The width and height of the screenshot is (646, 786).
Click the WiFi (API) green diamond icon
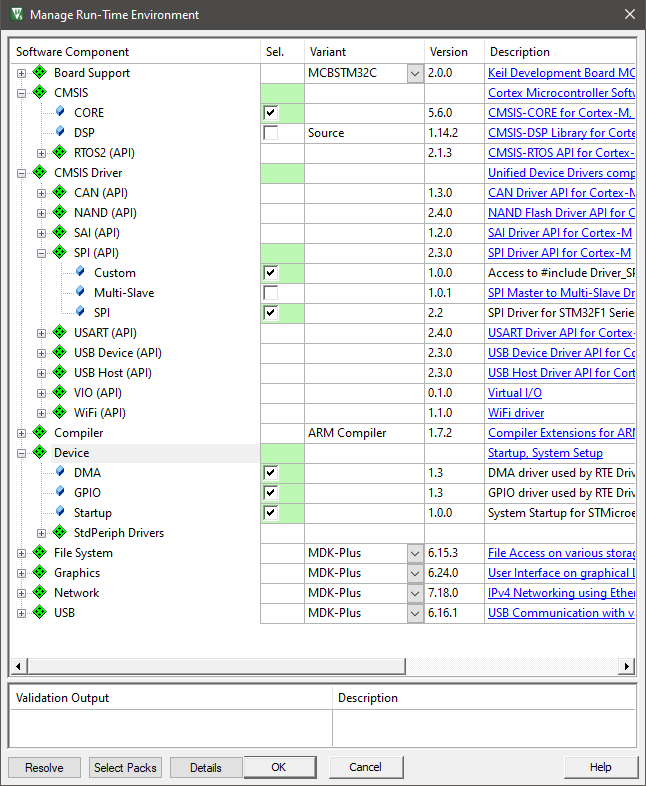pyautogui.click(x=60, y=412)
